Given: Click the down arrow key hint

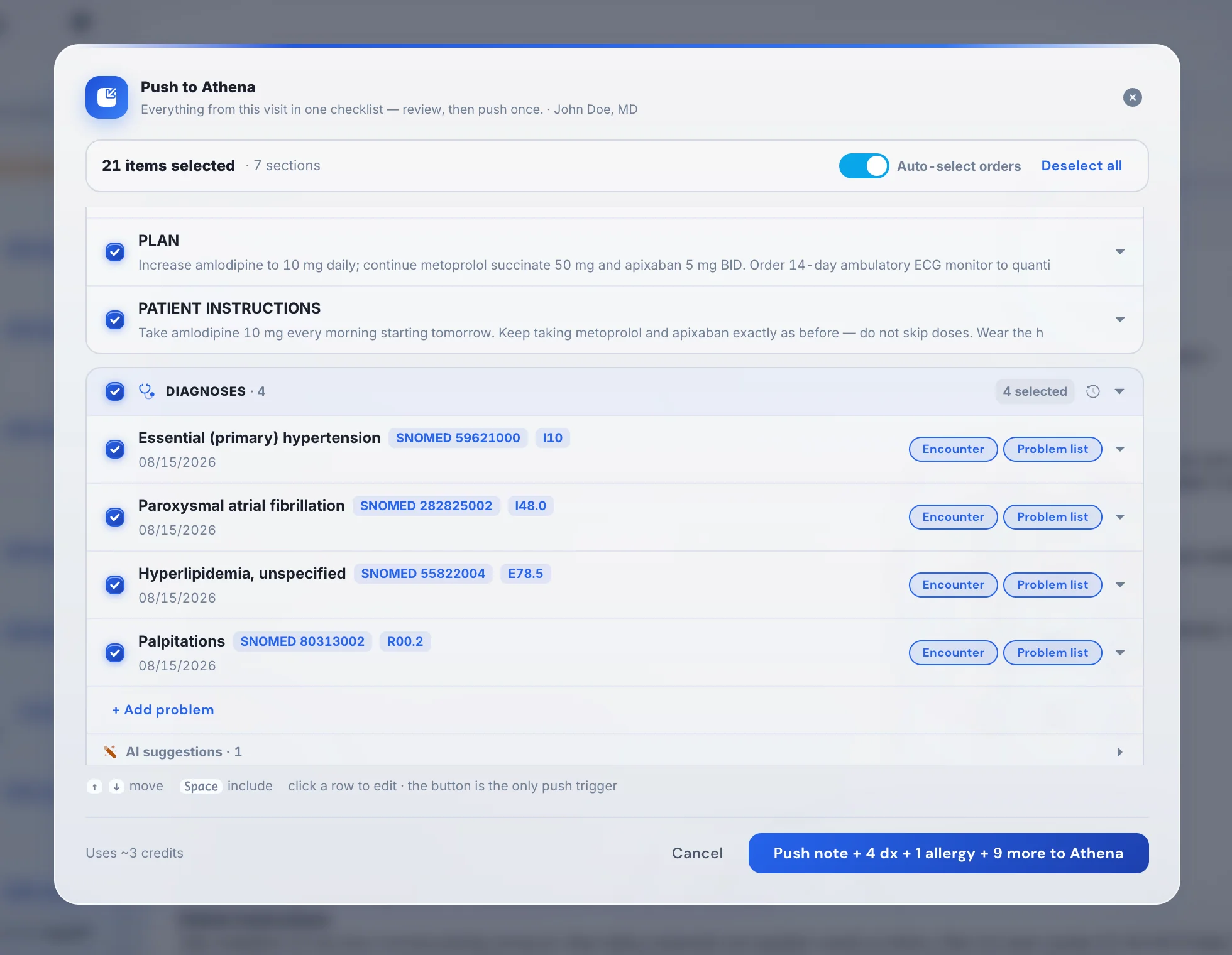Looking at the screenshot, I should [x=116, y=787].
